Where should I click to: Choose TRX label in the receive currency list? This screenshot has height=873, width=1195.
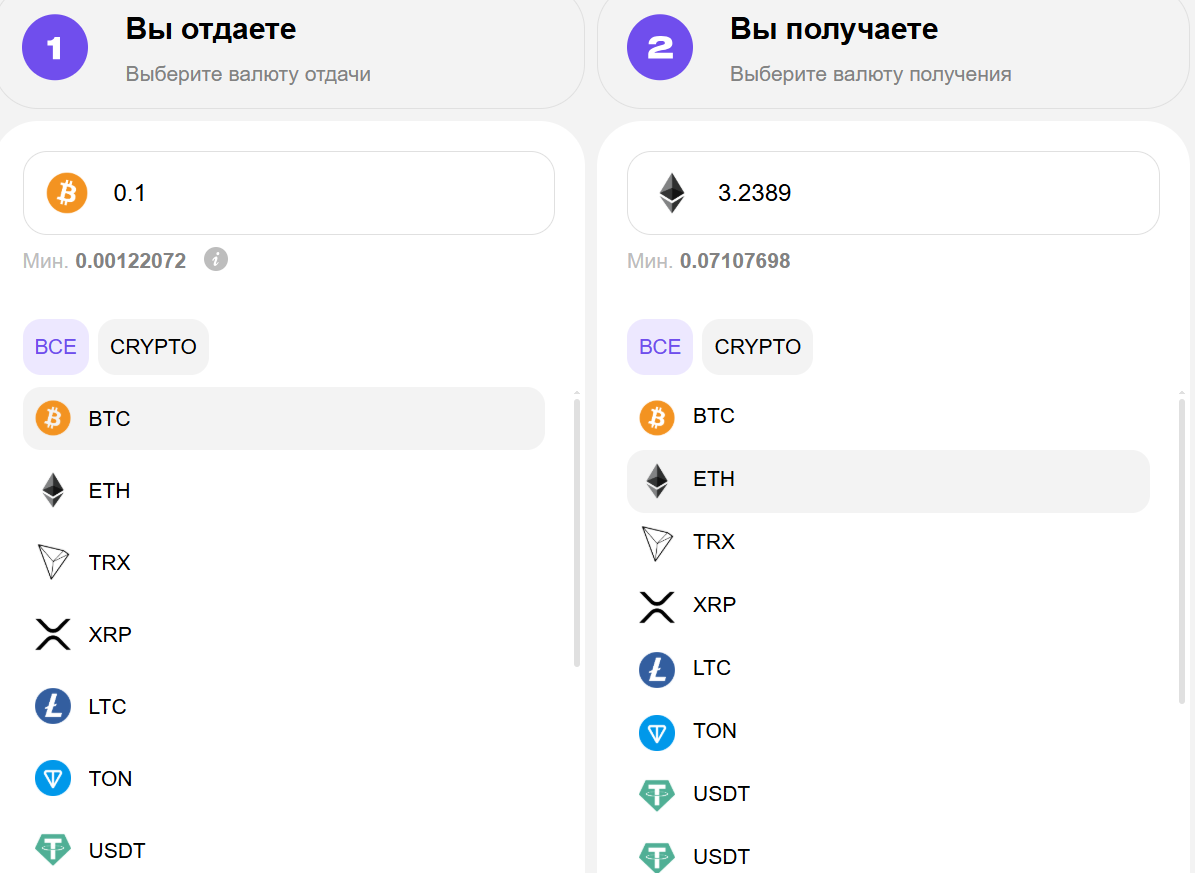click(713, 541)
